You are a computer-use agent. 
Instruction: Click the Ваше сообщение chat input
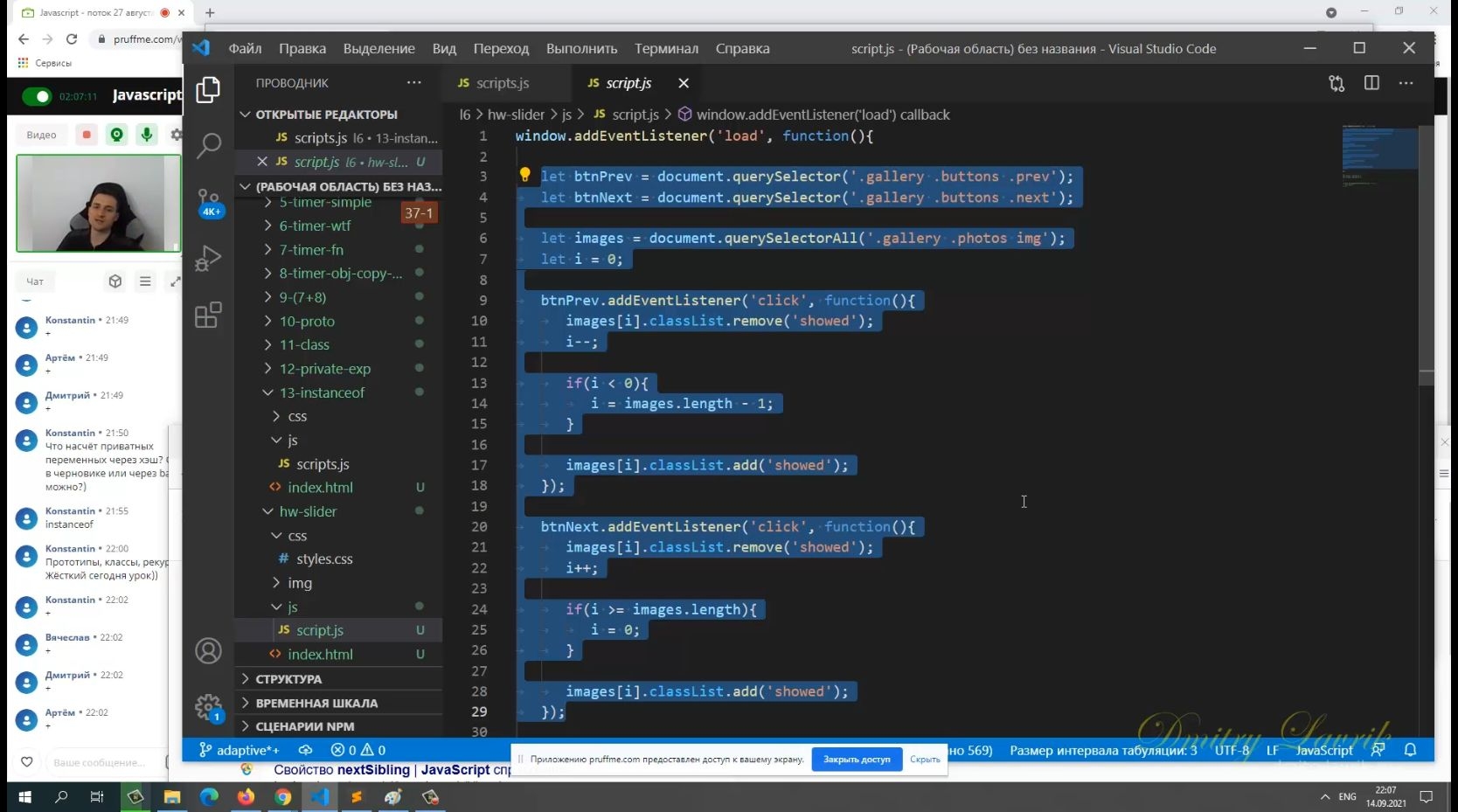tap(107, 762)
